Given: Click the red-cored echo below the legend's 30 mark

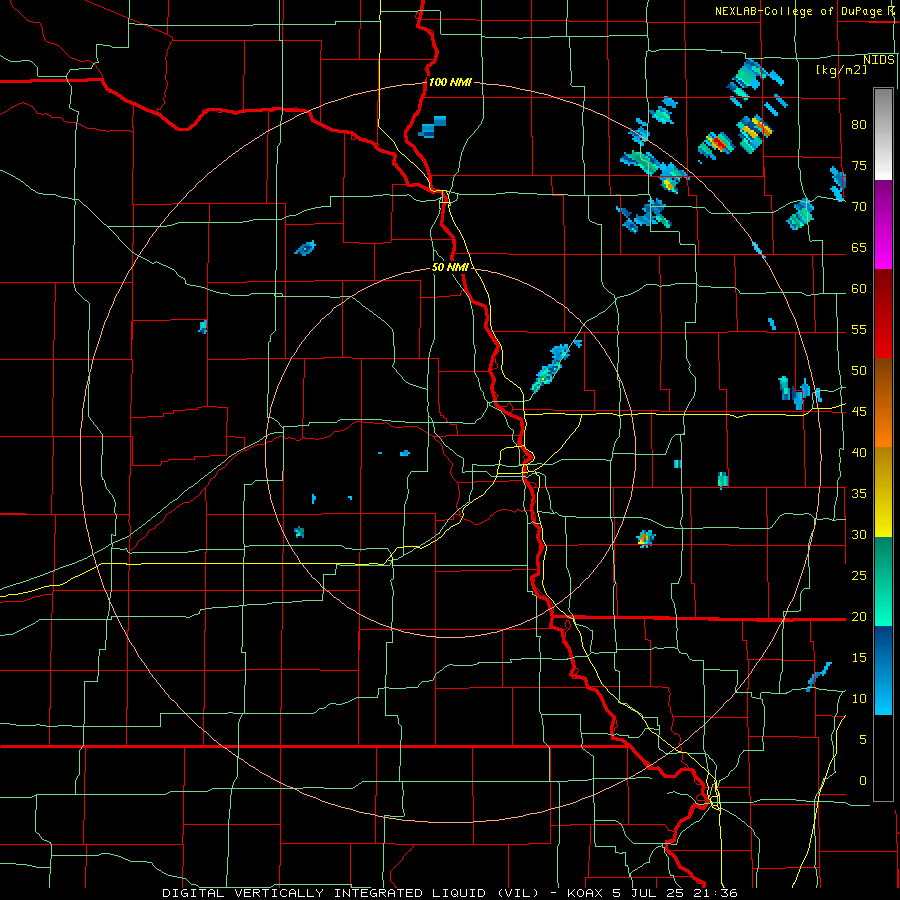Looking at the screenshot, I should click(646, 538).
